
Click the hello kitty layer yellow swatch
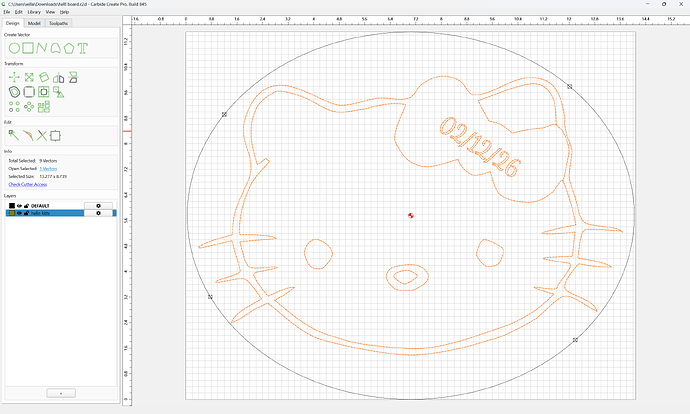12,213
